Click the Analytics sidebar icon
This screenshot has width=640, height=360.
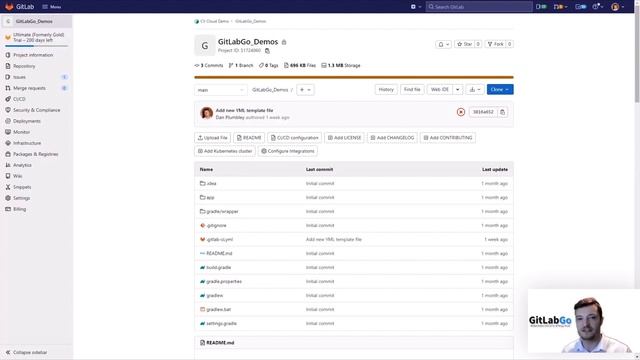coord(8,165)
